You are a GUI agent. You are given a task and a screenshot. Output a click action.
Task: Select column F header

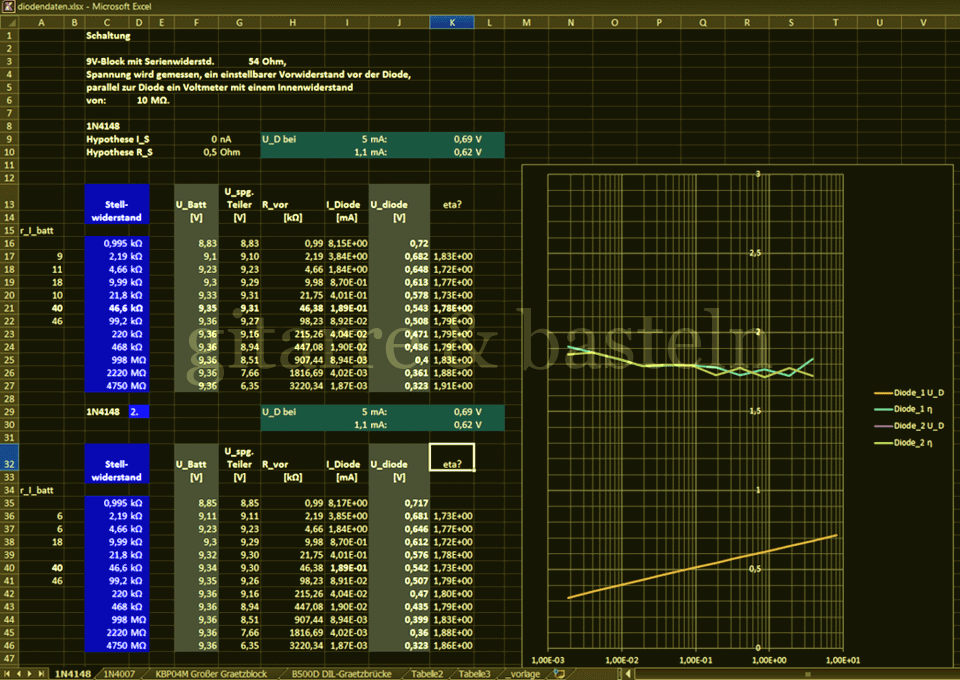click(196, 23)
